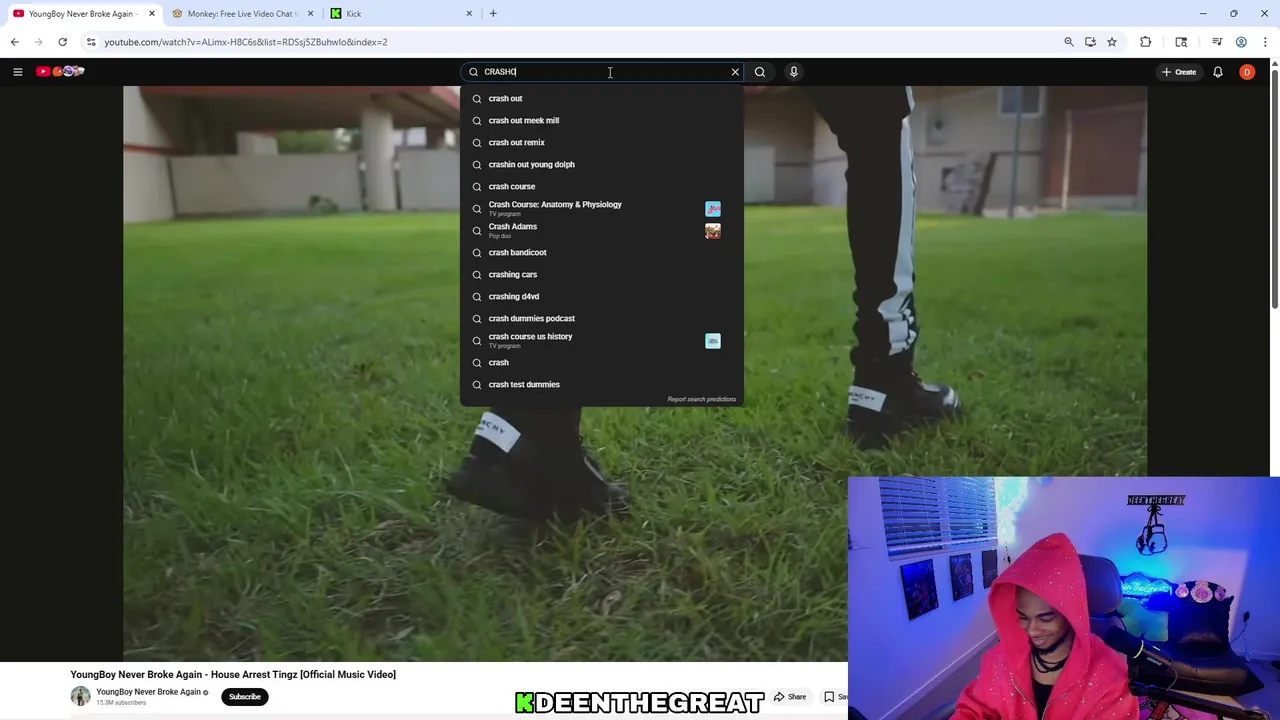Select the 'crash out remix' suggestion
Image resolution: width=1280 pixels, height=720 pixels.
[601, 142]
